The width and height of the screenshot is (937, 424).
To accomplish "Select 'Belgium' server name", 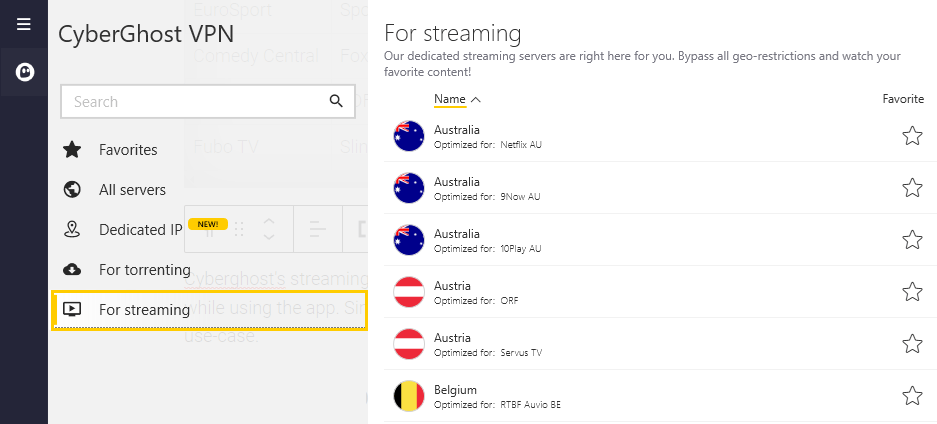I will [x=455, y=390].
